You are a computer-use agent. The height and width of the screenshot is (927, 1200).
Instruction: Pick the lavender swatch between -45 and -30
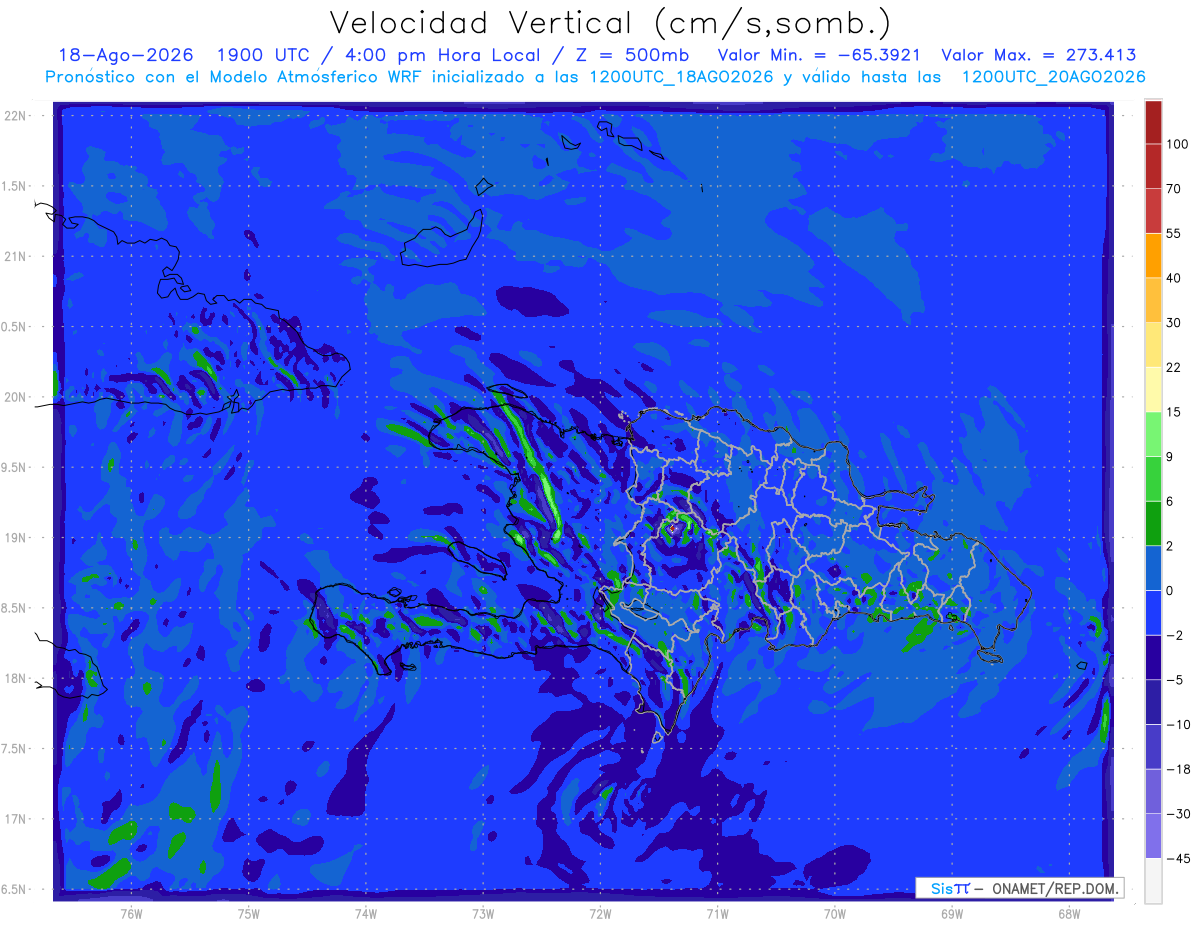(1153, 836)
